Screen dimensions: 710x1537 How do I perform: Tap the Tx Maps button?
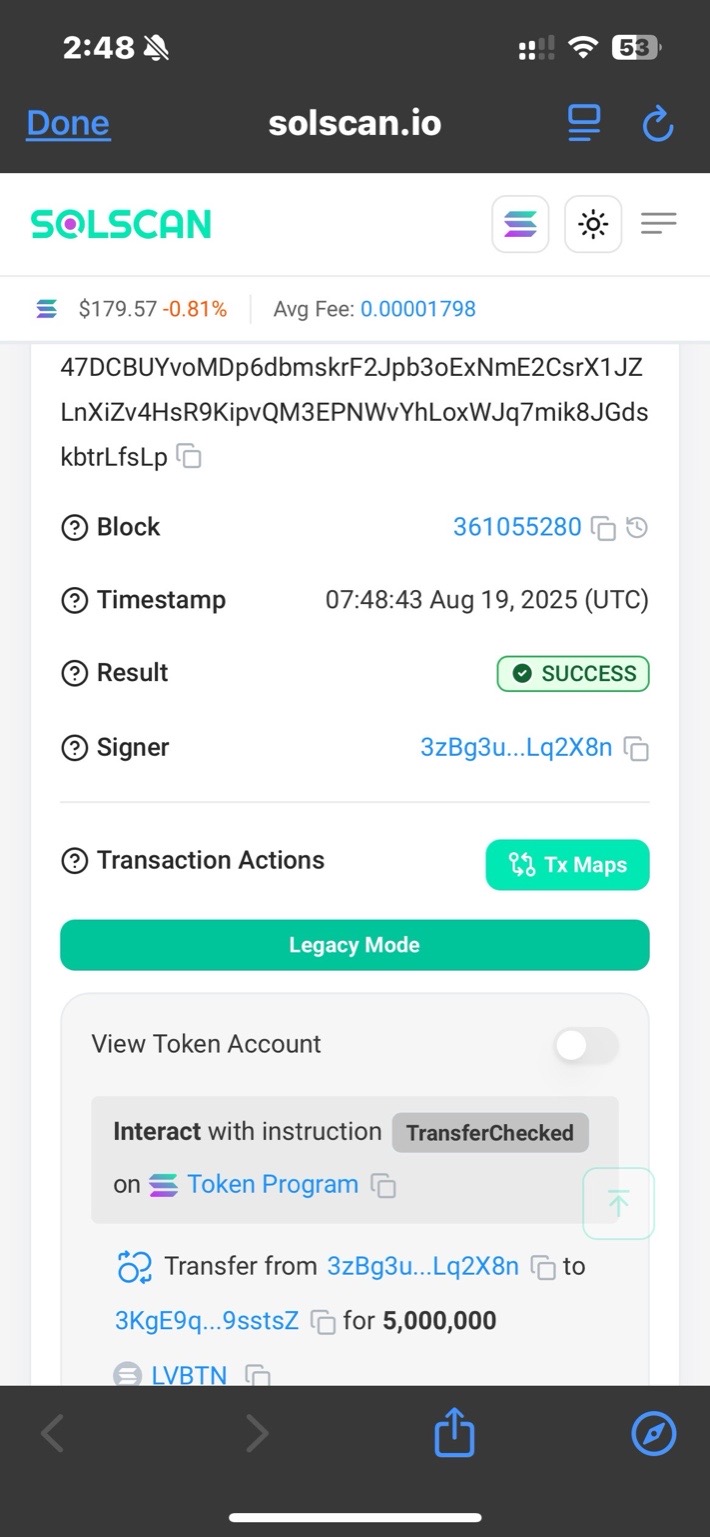(x=568, y=865)
